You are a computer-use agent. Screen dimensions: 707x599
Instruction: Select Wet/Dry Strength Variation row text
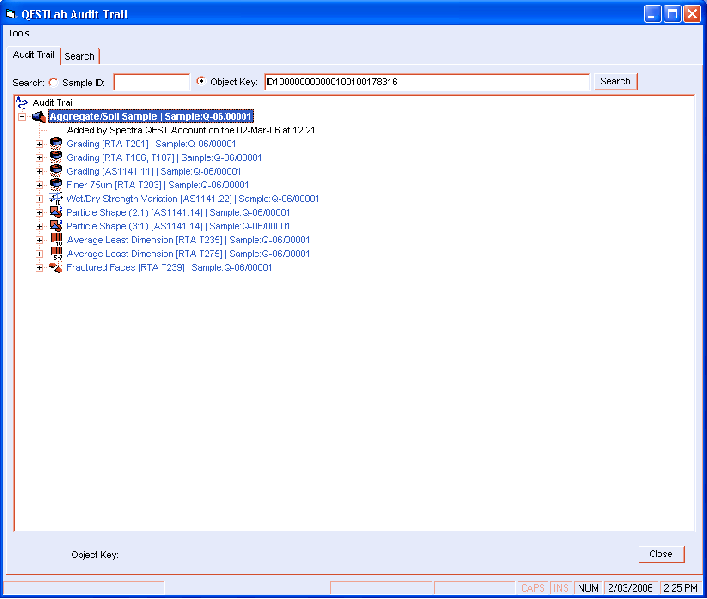[193, 199]
